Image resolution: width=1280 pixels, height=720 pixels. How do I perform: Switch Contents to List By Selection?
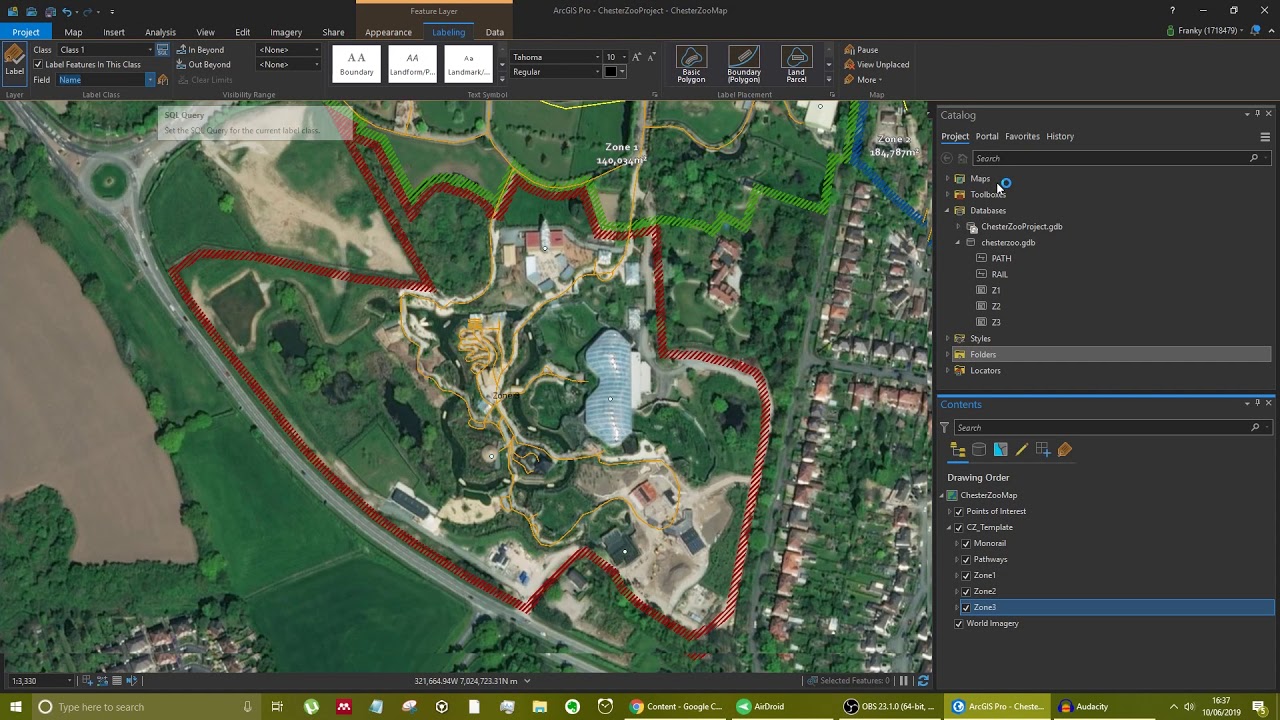point(1000,450)
